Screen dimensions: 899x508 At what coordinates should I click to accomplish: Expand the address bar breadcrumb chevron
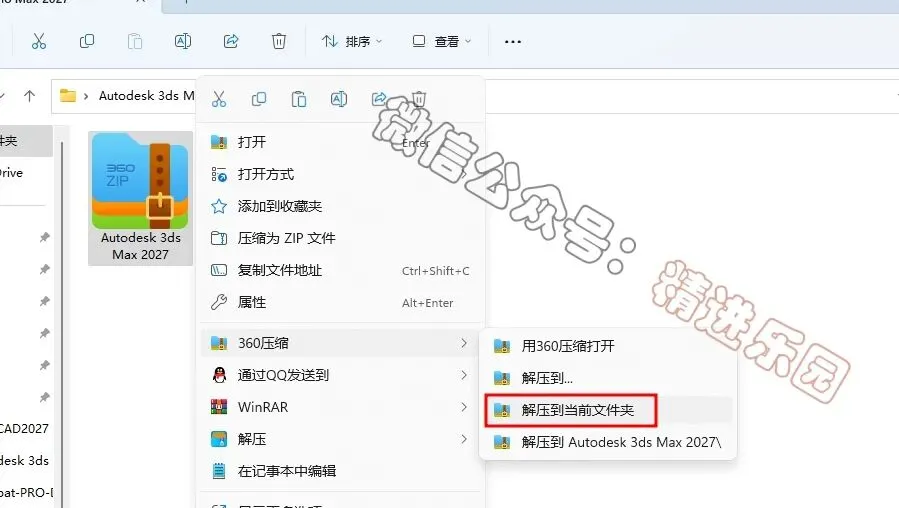point(86,96)
